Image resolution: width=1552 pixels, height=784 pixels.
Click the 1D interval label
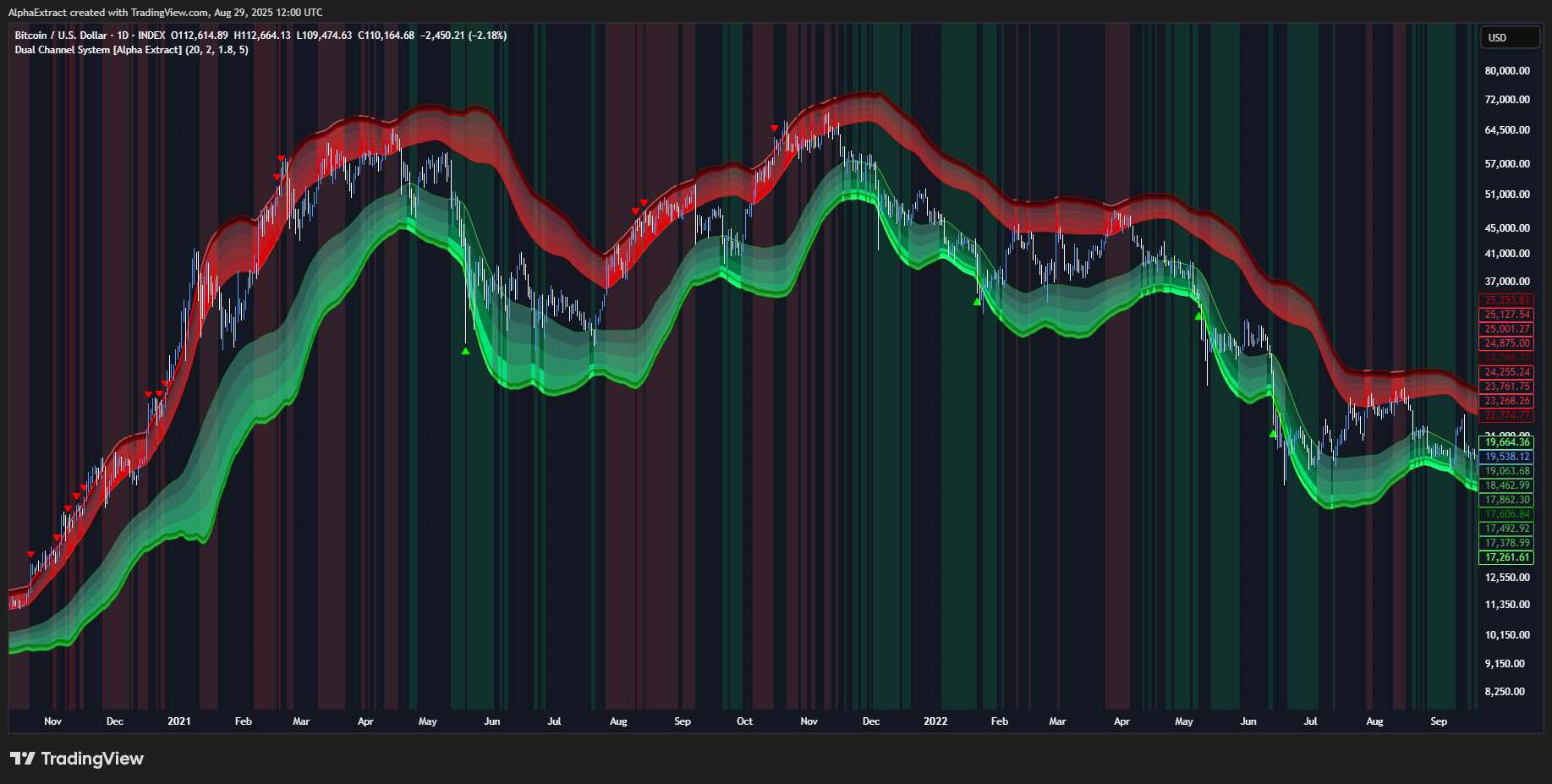pyautogui.click(x=123, y=36)
